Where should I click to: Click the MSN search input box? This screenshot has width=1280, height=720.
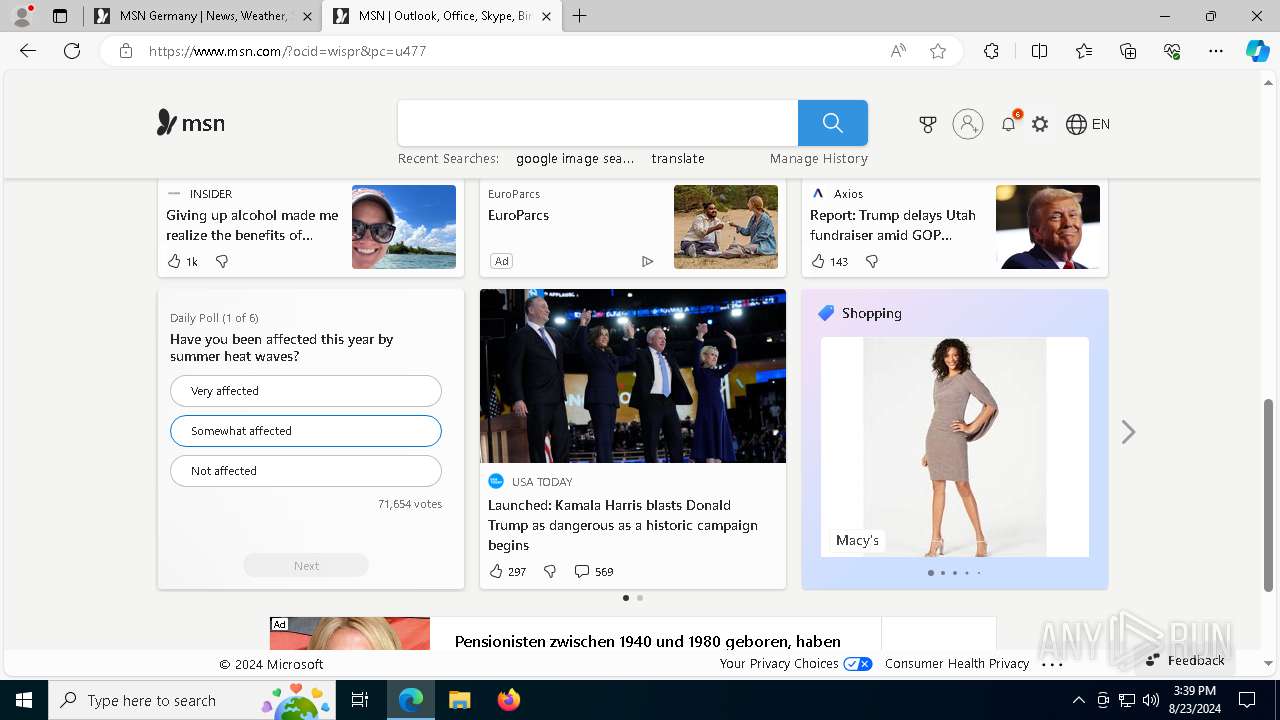point(598,123)
